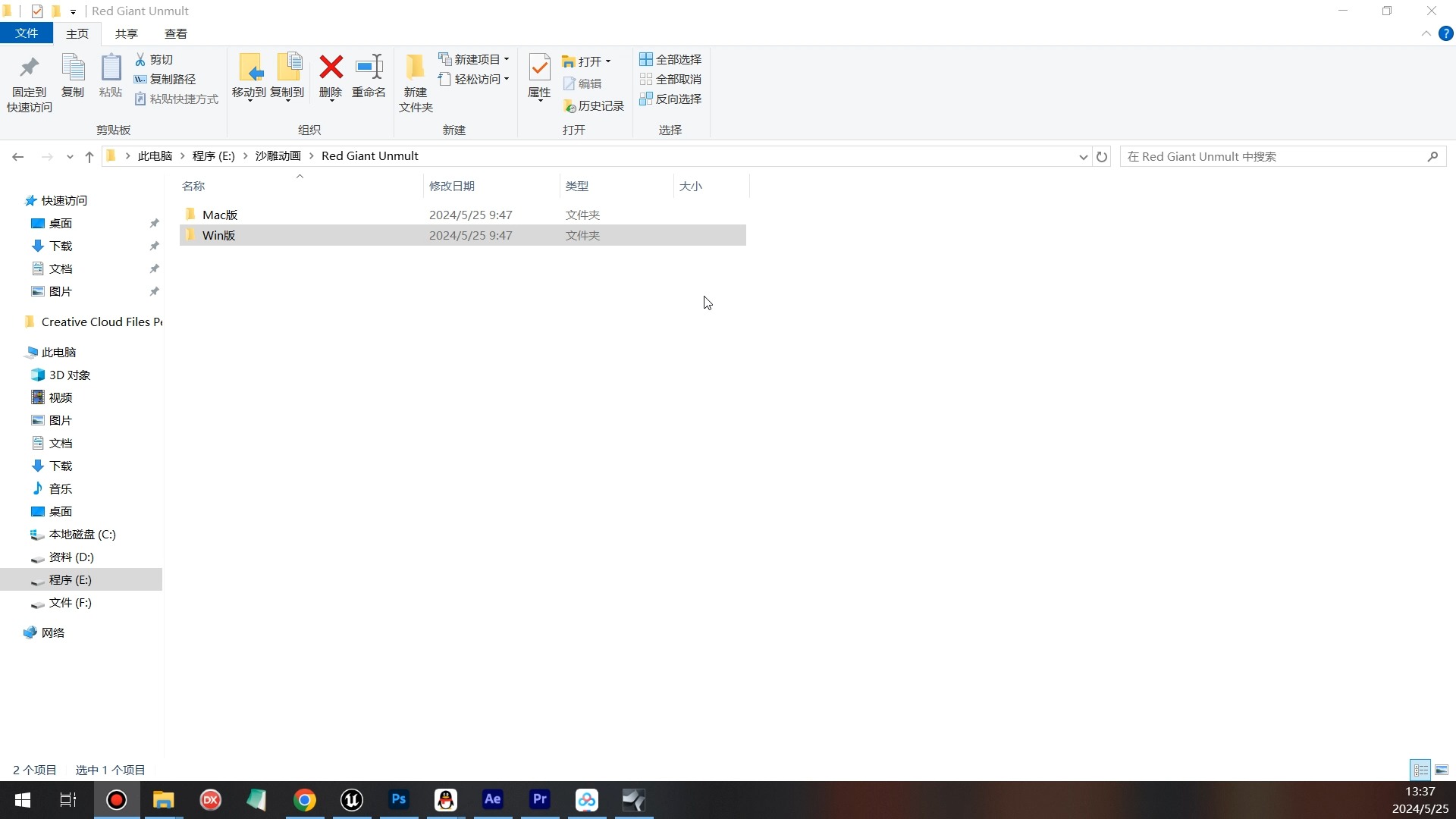Click 全部取消 (Select None) button

pyautogui.click(x=671, y=79)
